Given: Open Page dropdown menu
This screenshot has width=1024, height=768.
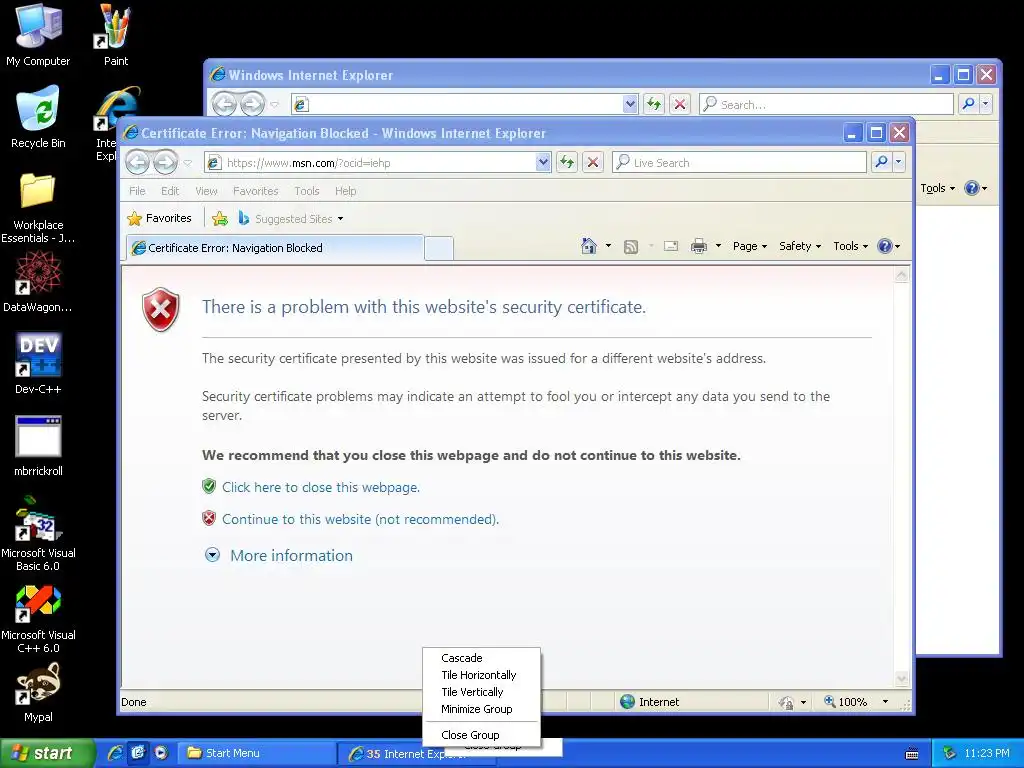Looking at the screenshot, I should tap(749, 246).
